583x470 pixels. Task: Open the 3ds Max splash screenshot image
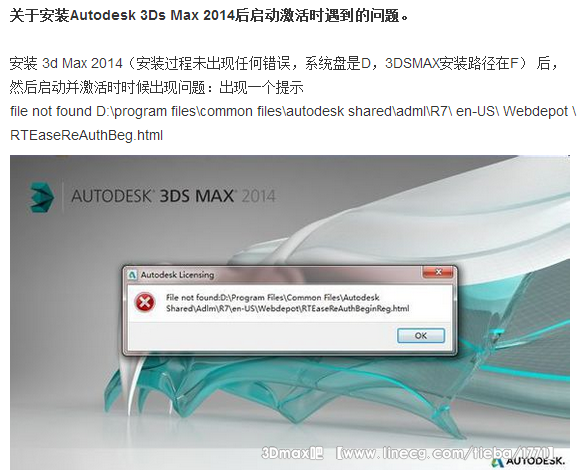coord(290,312)
